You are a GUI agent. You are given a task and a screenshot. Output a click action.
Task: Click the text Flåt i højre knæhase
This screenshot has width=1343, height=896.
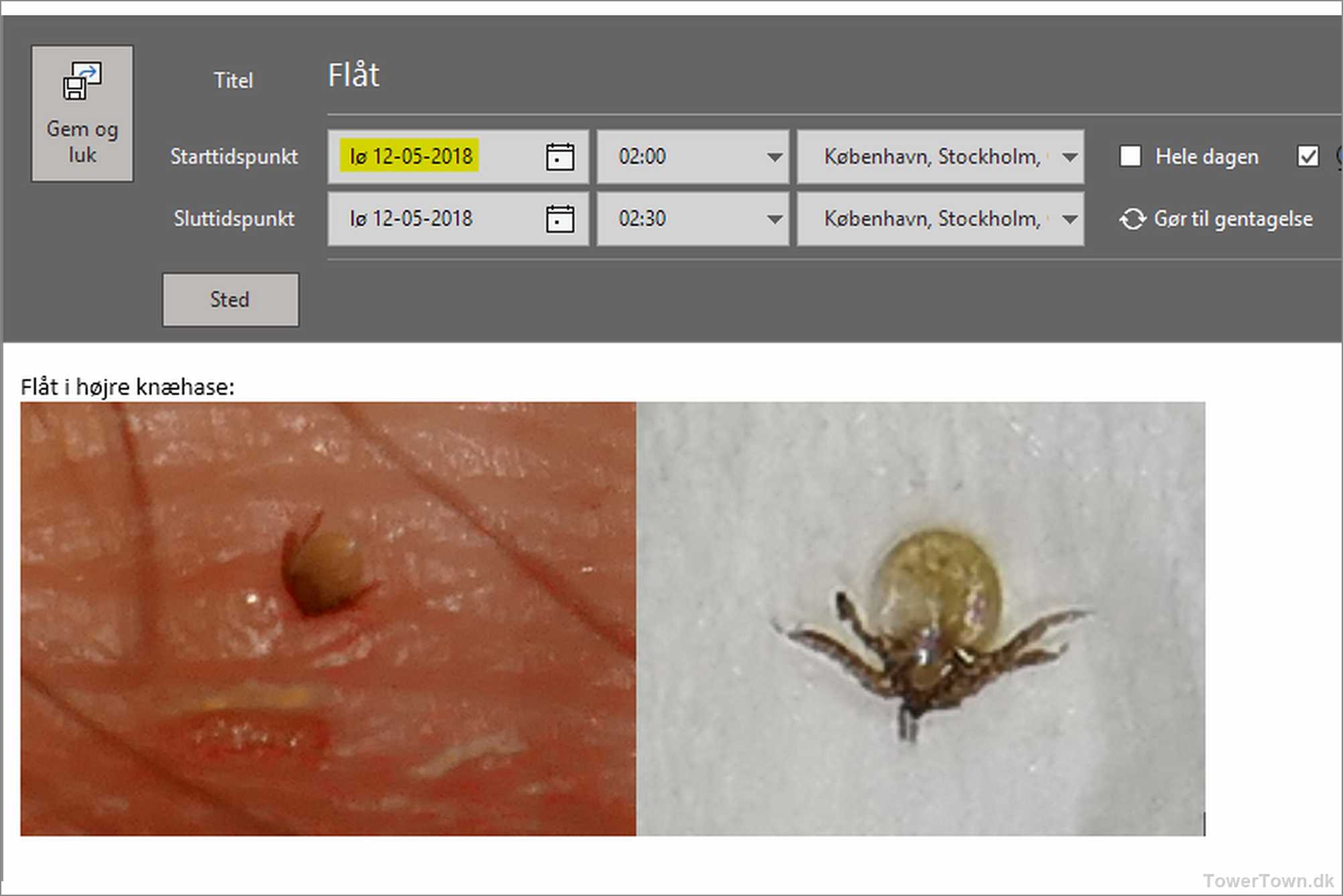[127, 387]
